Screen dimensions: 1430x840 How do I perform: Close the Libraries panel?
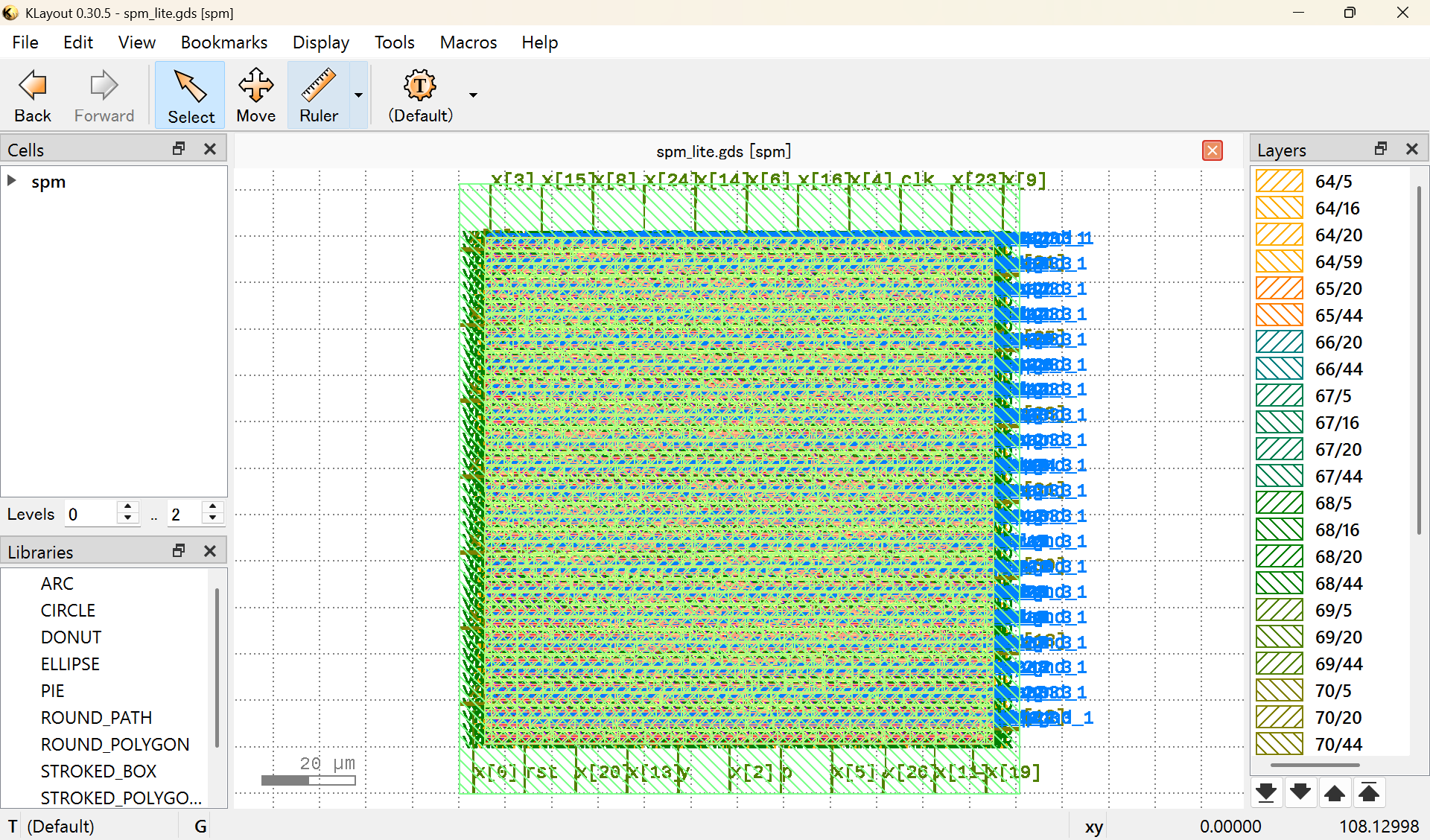click(210, 551)
